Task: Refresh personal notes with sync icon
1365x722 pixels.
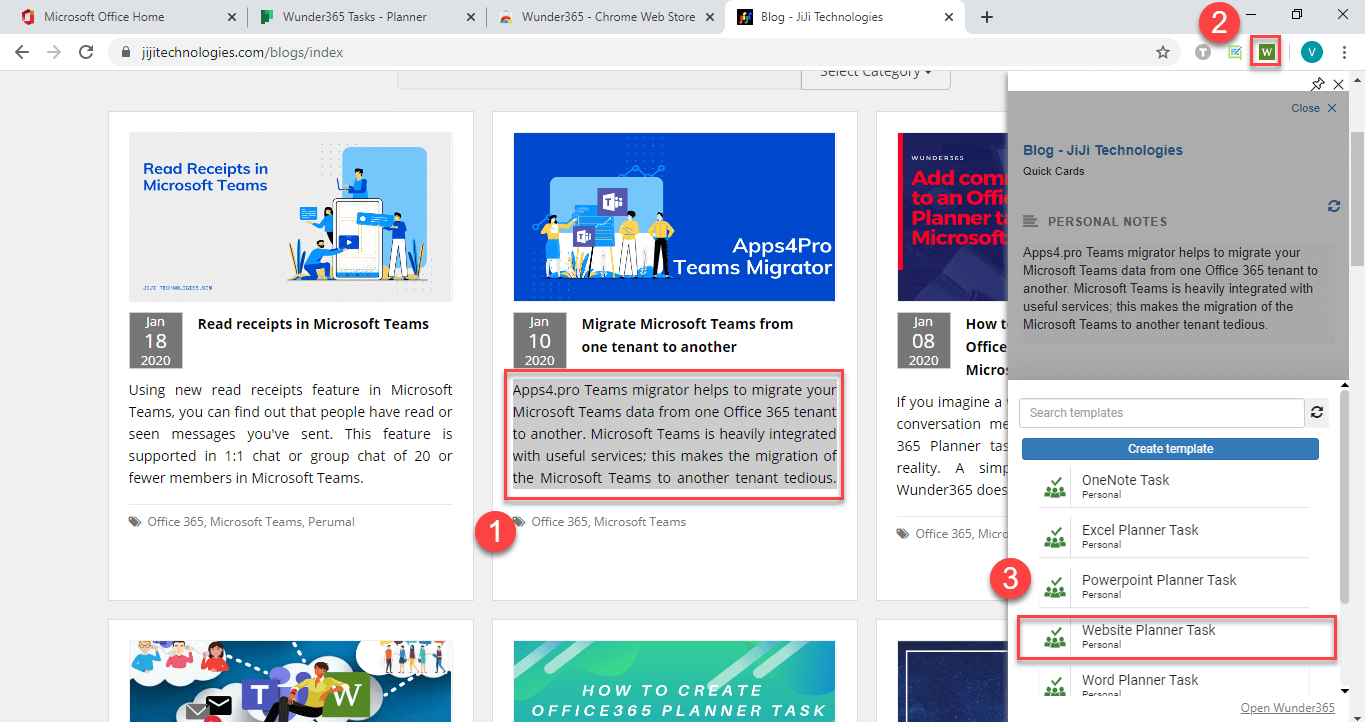Action: (x=1333, y=206)
